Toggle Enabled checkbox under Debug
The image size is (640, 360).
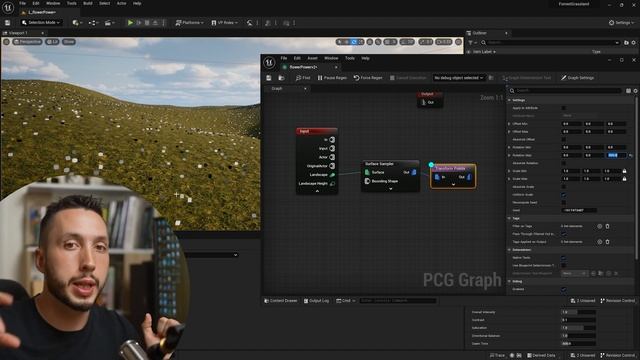(x=564, y=289)
